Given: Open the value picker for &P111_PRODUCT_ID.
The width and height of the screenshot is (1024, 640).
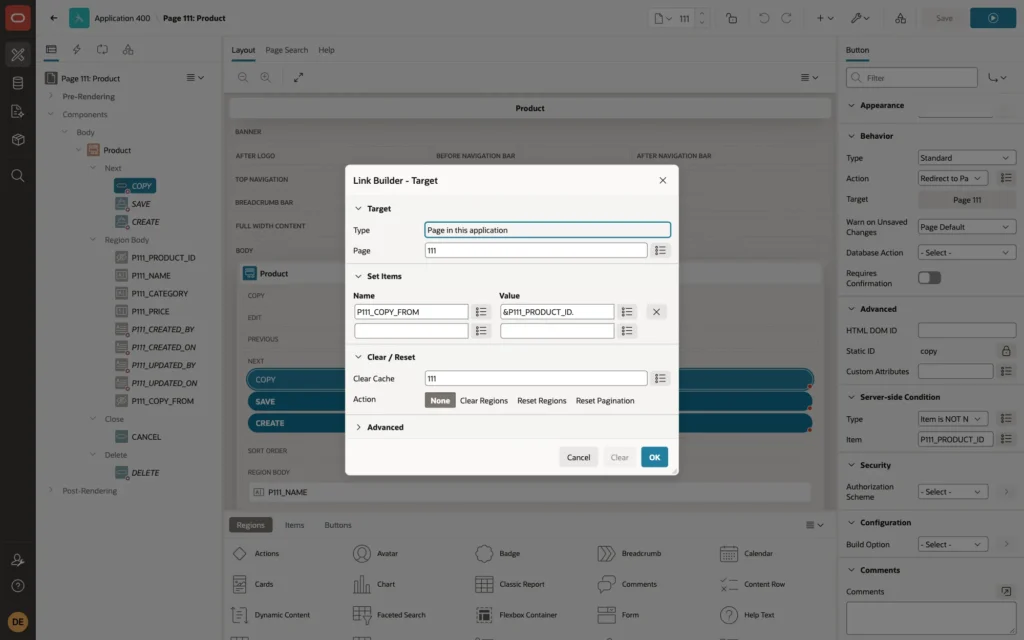Looking at the screenshot, I should coord(627,312).
